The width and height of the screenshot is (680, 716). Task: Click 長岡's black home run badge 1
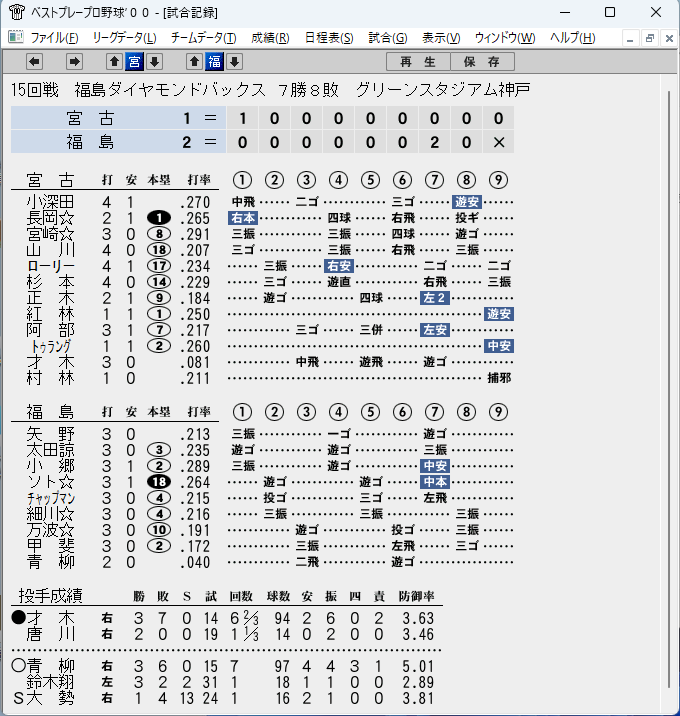(159, 218)
